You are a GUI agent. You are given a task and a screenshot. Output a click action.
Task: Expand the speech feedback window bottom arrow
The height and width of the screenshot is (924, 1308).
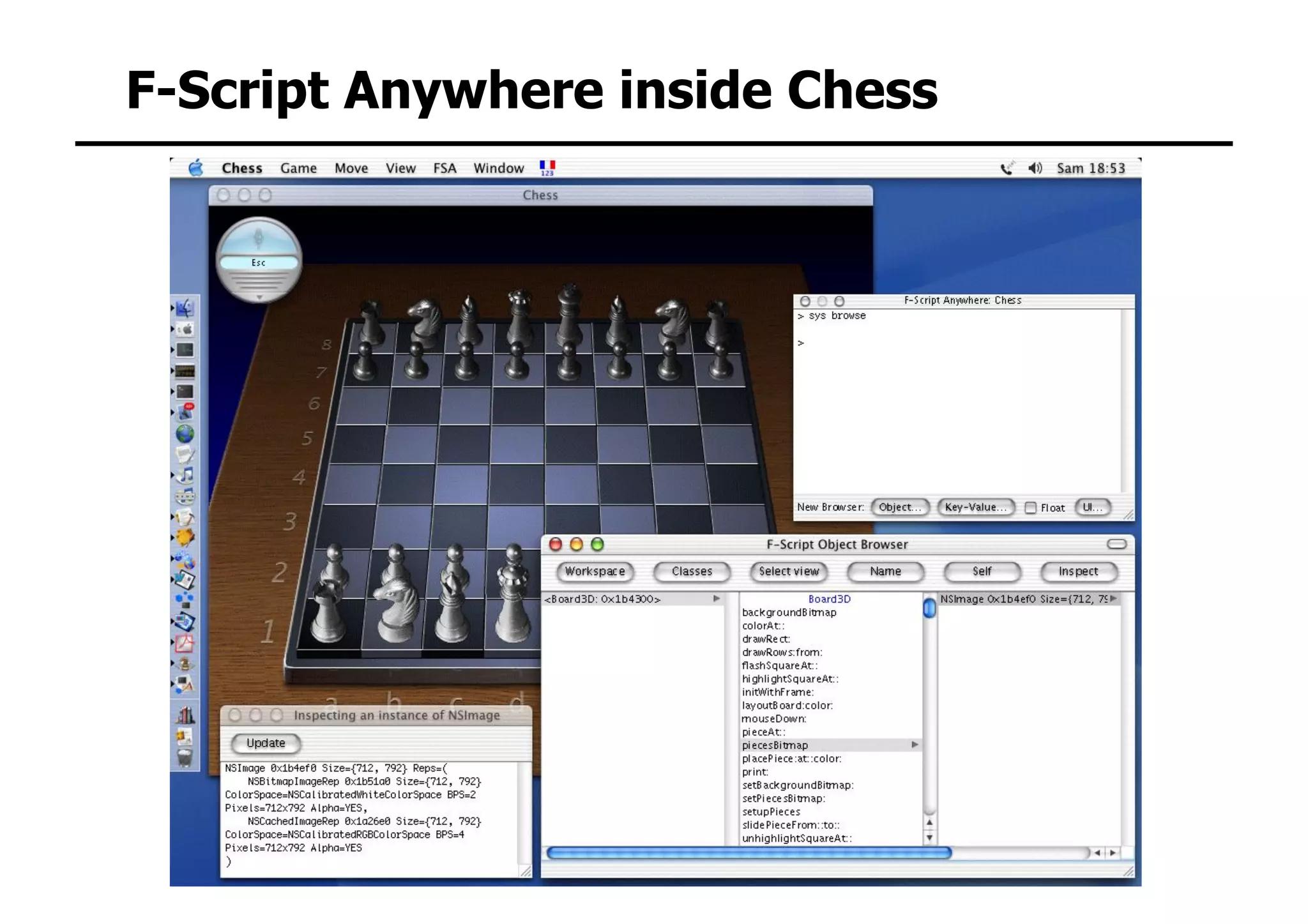pyautogui.click(x=259, y=298)
